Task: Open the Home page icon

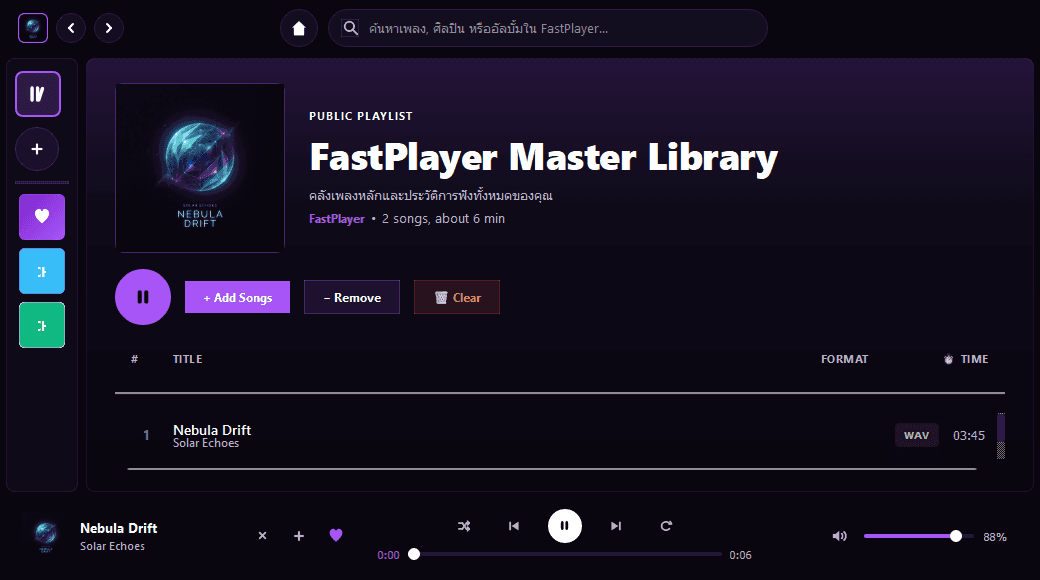Action: (x=299, y=28)
